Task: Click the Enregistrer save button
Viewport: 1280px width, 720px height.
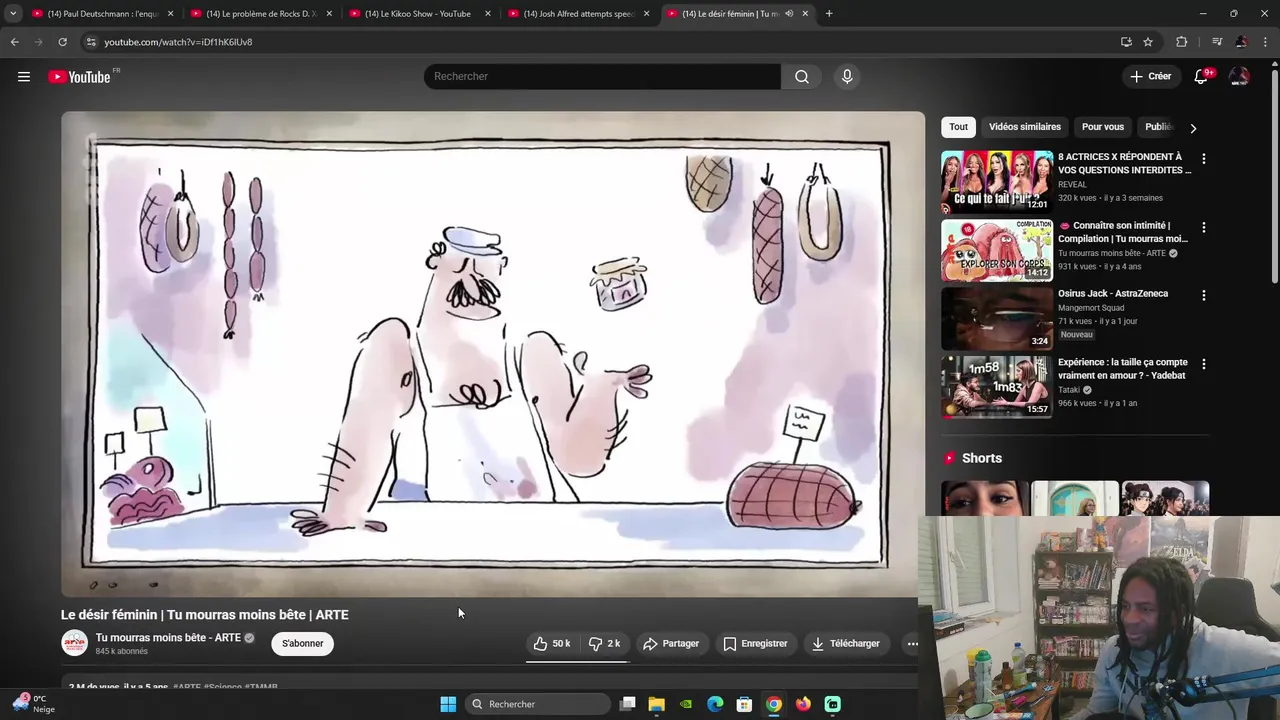Action: coord(755,644)
